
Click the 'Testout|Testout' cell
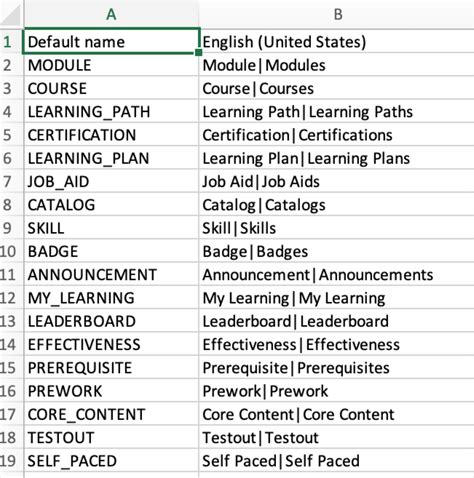(x=337, y=437)
